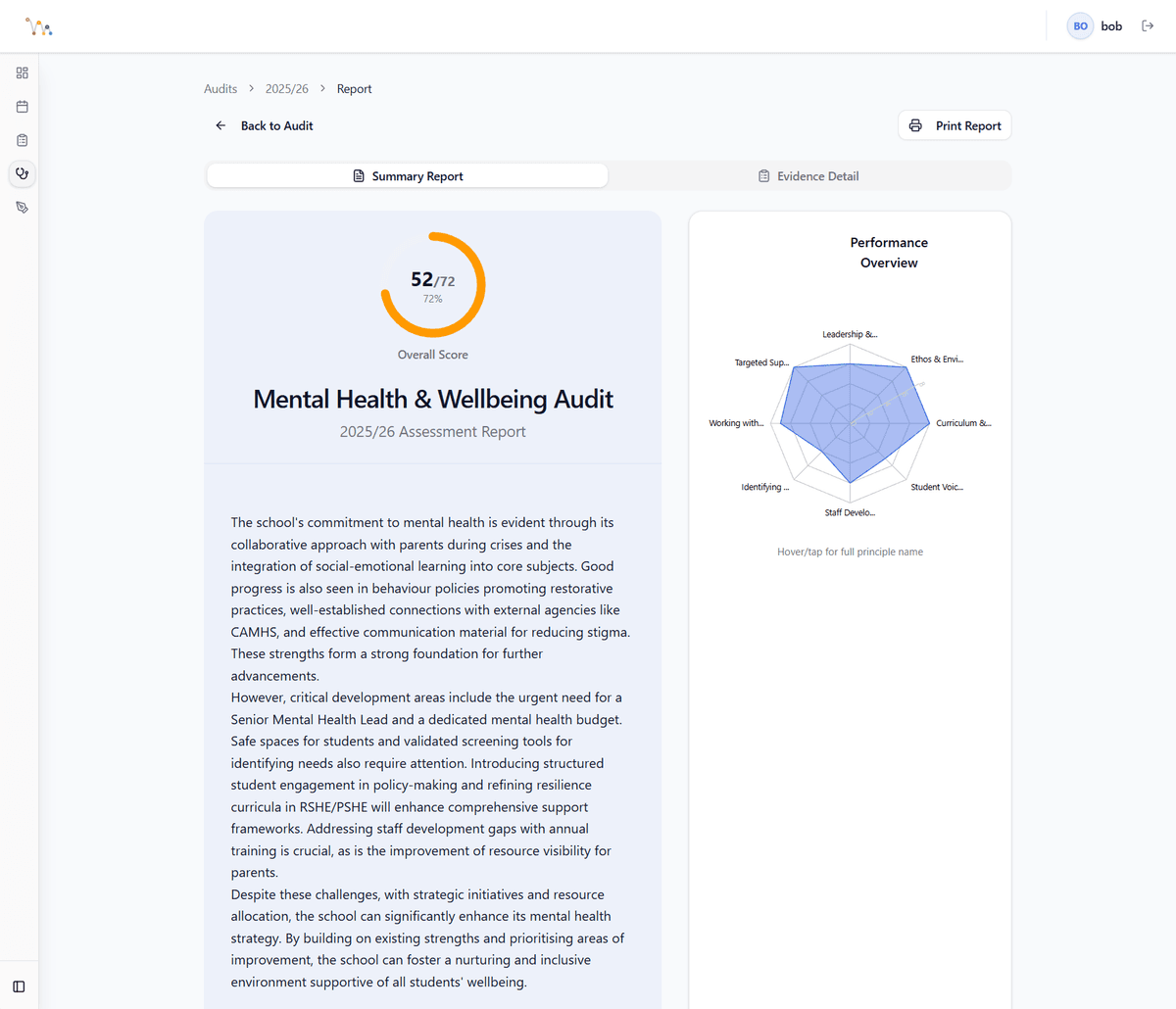Click the Overall Score progress ring
Image resolution: width=1176 pixels, height=1009 pixels.
432,284
